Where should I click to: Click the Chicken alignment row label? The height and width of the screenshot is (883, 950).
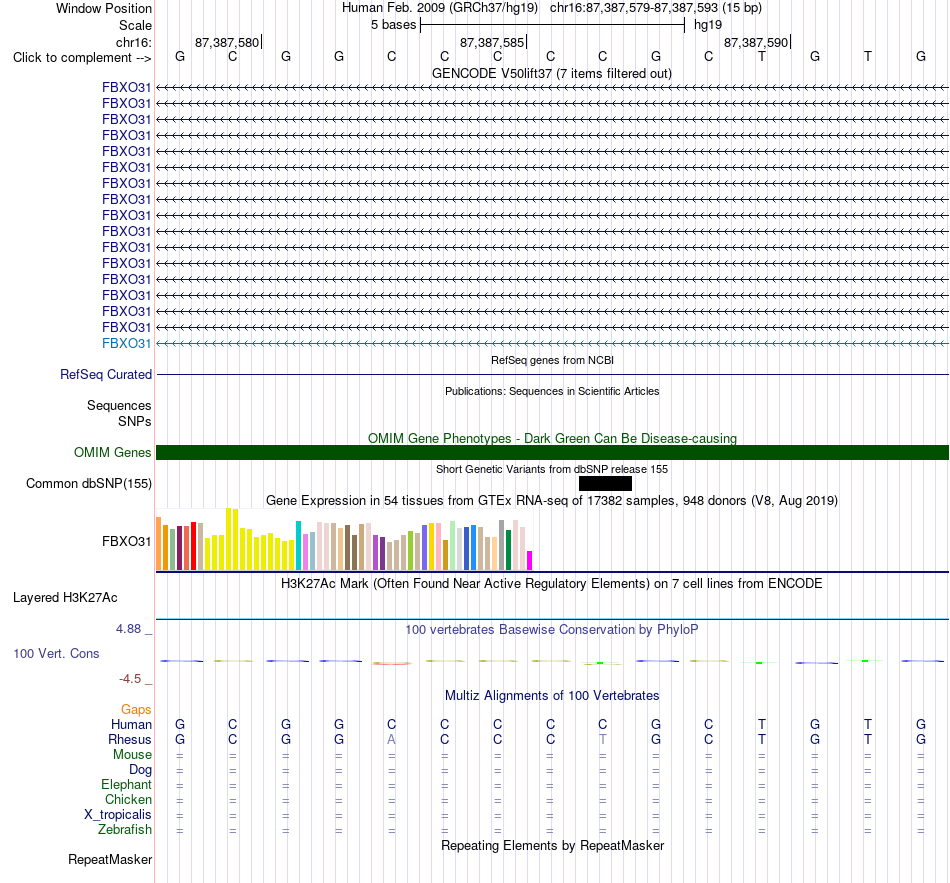pyautogui.click(x=128, y=800)
